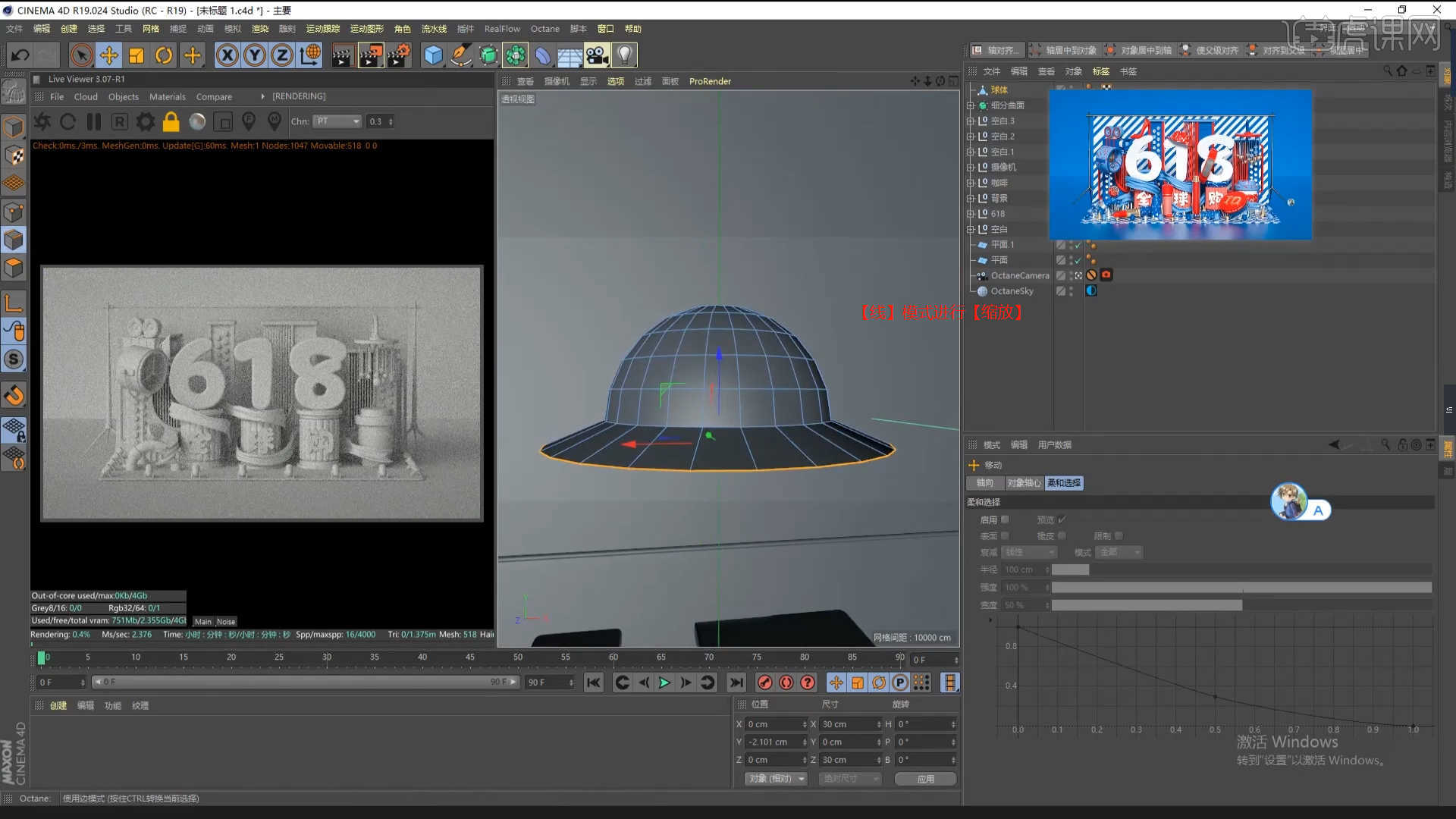Select the Scale tool in the main toolbar
This screenshot has width=1456, height=819.
click(136, 55)
